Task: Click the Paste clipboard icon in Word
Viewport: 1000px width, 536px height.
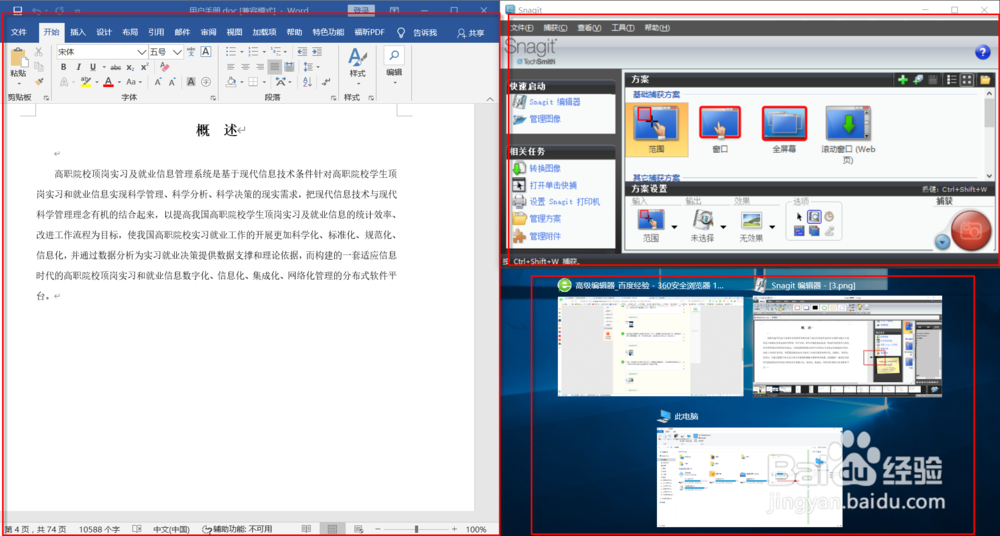Action: coord(18,57)
